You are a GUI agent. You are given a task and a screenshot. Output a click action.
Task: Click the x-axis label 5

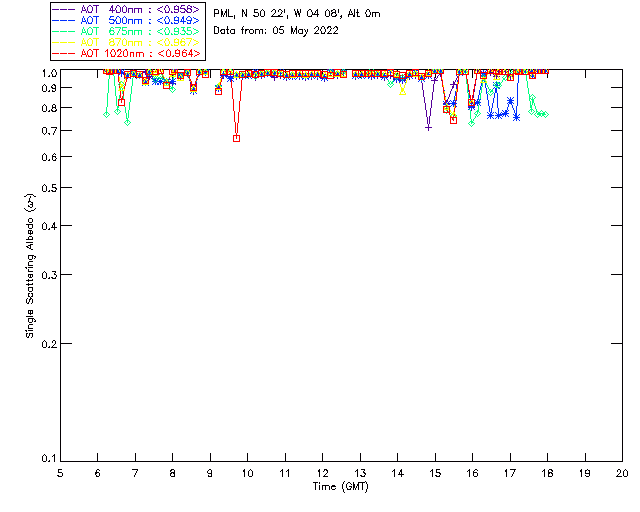60,473
